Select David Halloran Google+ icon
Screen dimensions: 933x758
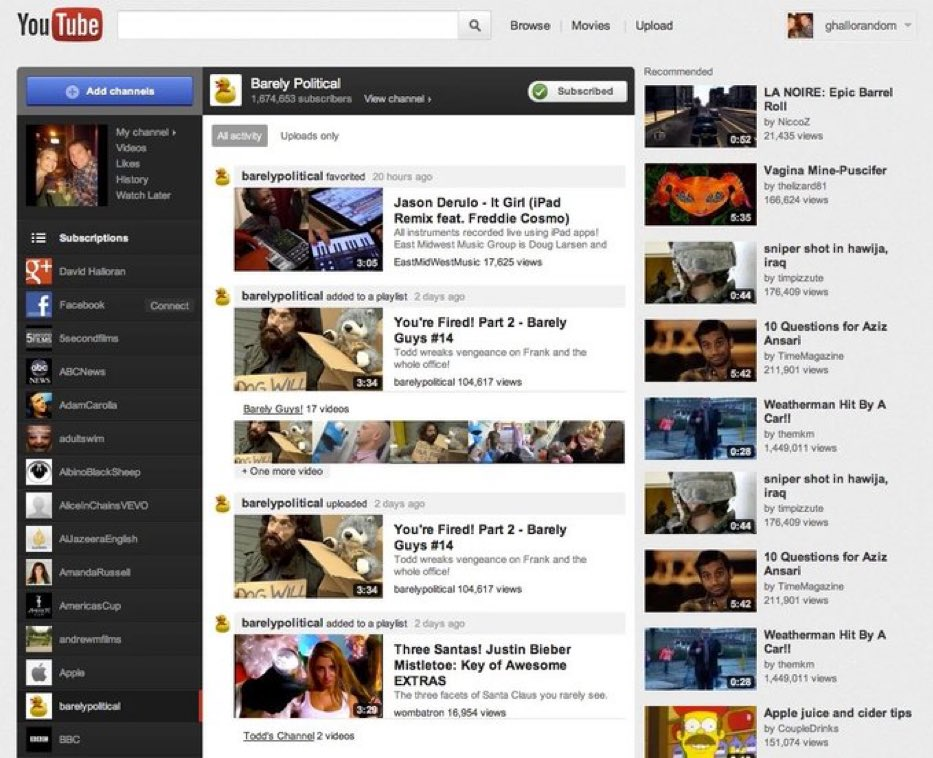tap(39, 271)
